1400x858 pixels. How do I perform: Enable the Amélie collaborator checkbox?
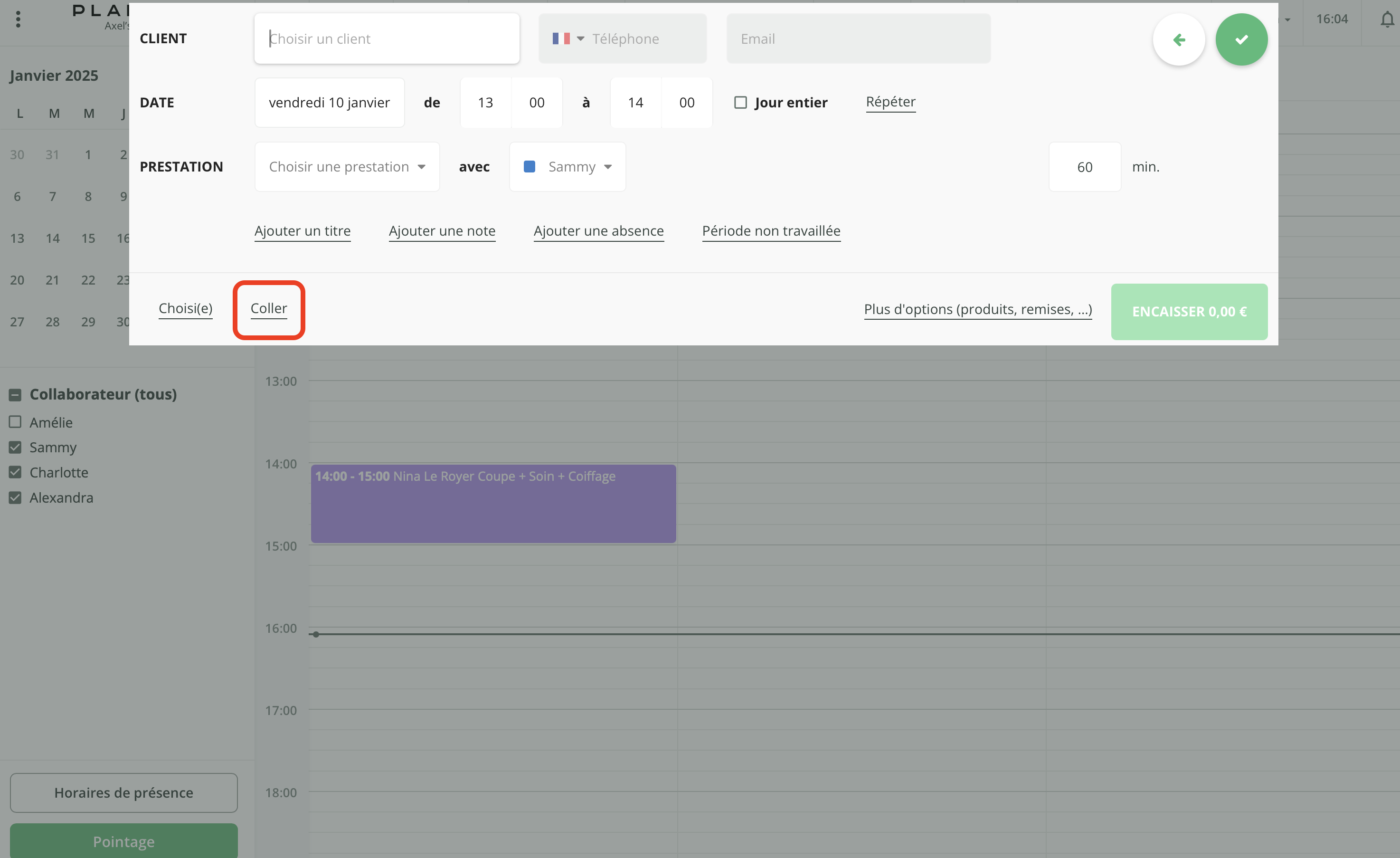pos(15,422)
